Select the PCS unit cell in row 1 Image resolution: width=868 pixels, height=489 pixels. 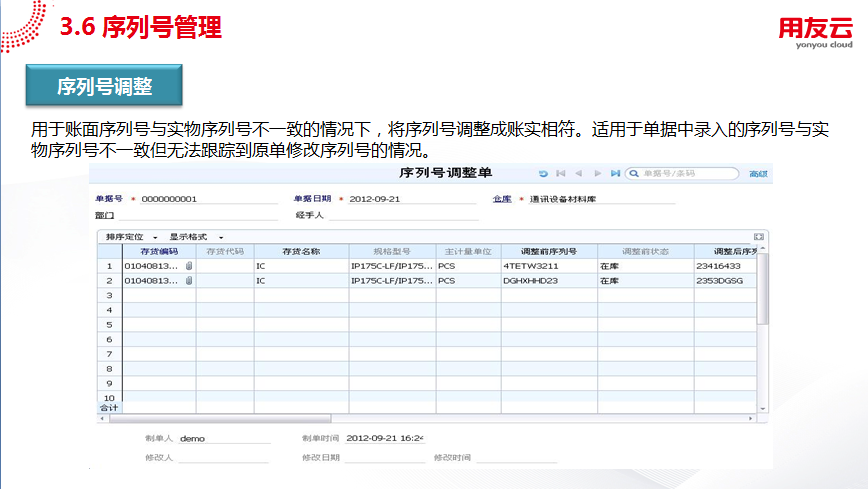pyautogui.click(x=468, y=266)
